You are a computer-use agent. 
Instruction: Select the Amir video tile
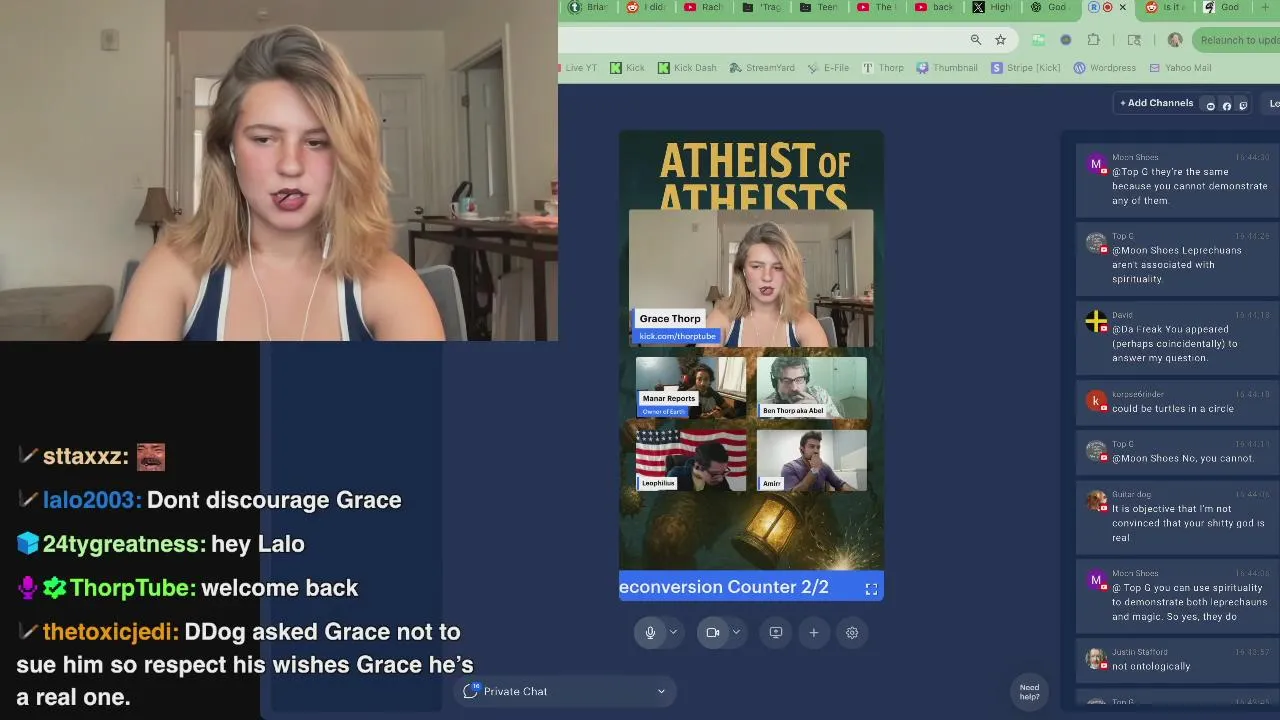[x=812, y=460]
